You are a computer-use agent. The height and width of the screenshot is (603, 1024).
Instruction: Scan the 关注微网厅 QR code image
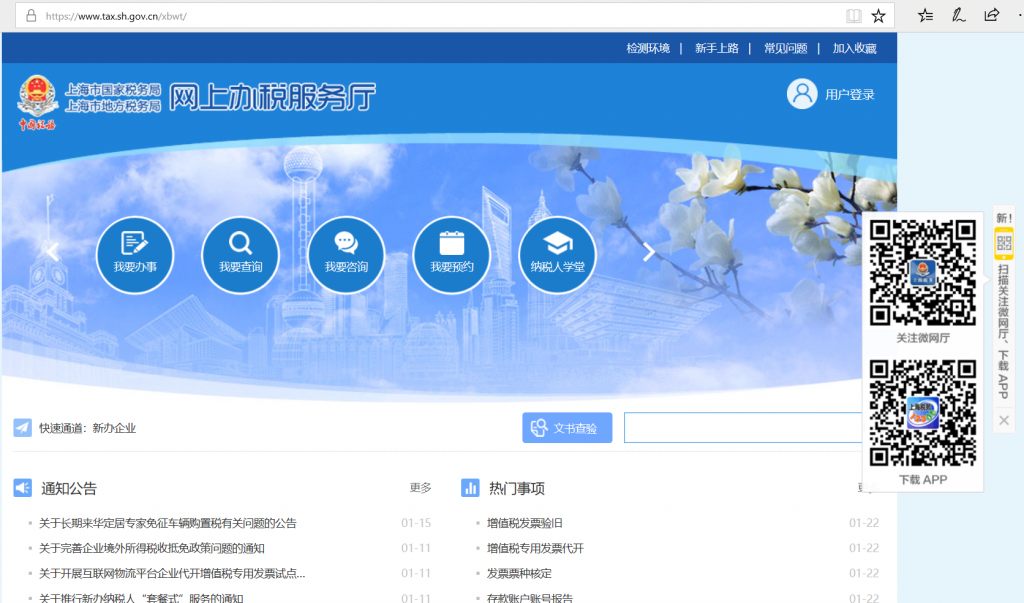[922, 272]
